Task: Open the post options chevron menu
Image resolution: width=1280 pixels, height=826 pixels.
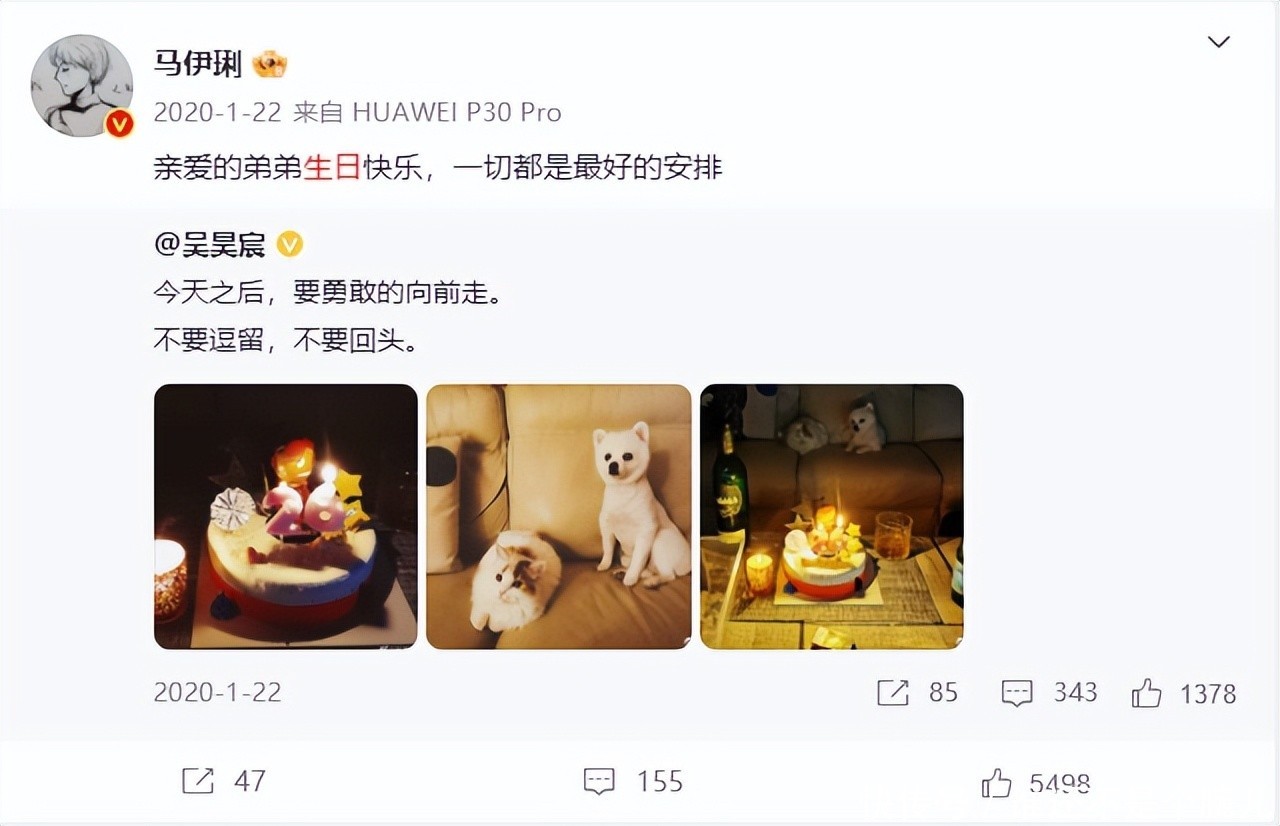Action: [x=1218, y=42]
